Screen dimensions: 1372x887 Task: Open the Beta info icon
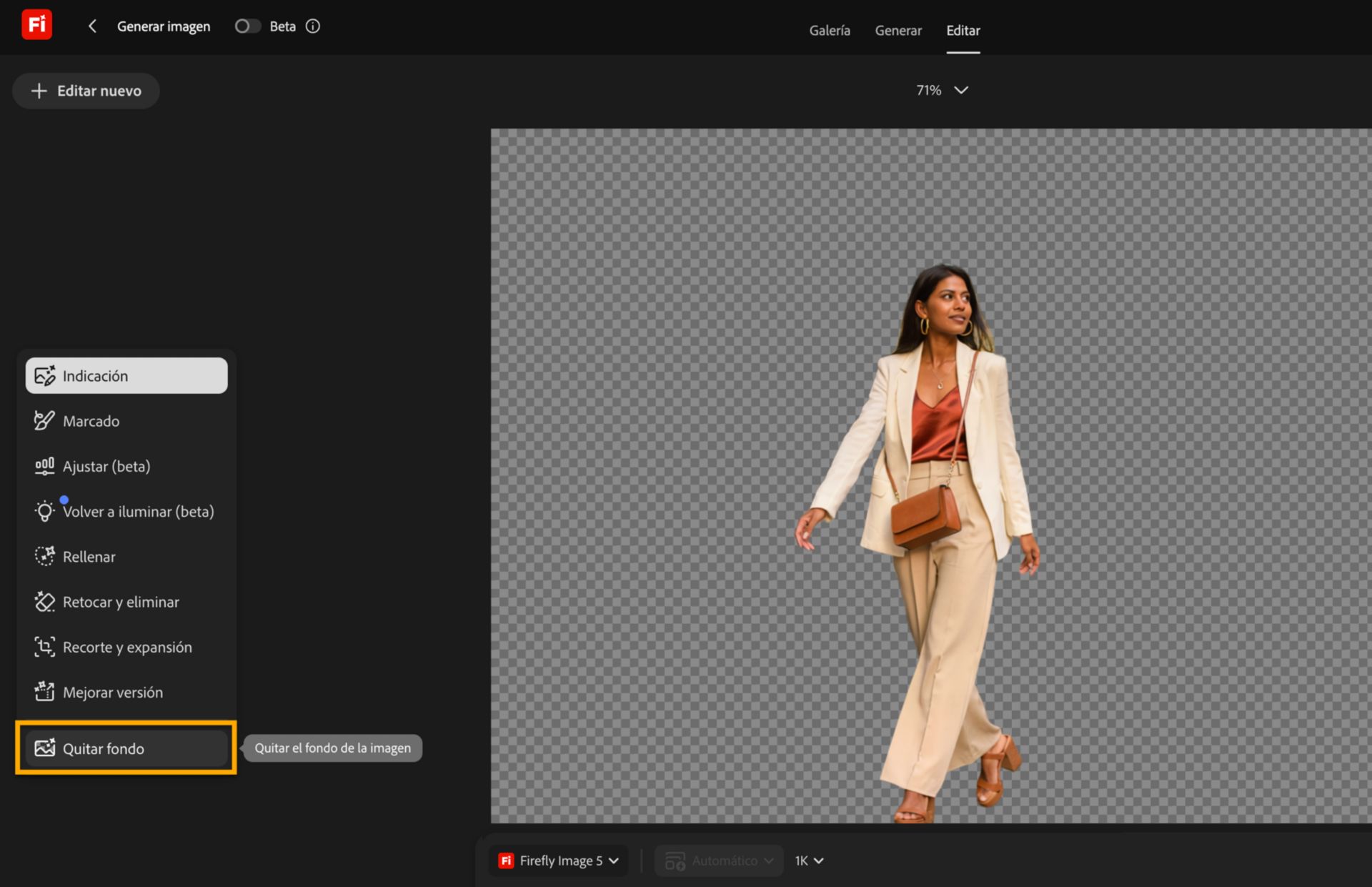(313, 26)
